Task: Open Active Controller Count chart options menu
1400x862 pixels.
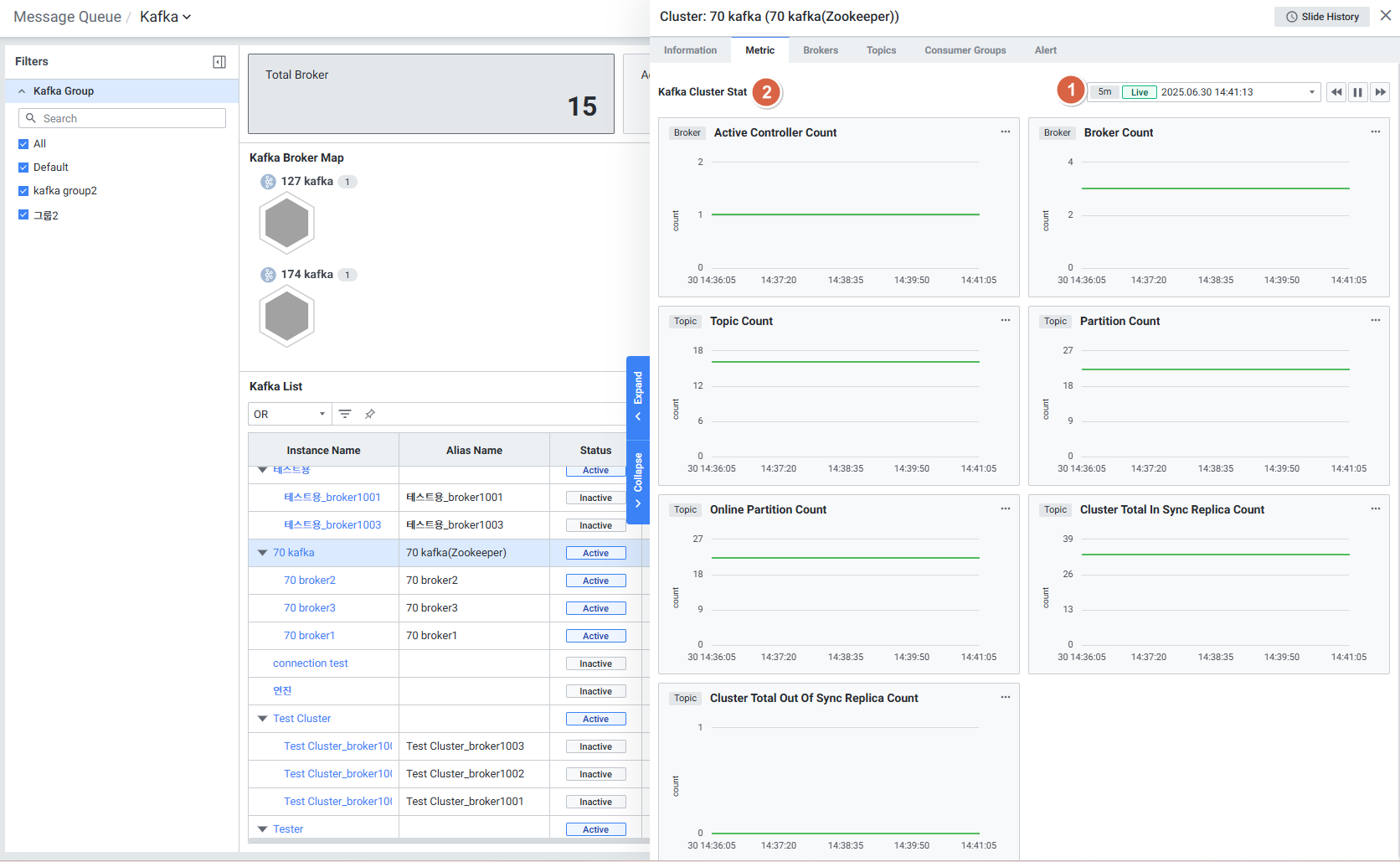Action: tap(1006, 132)
